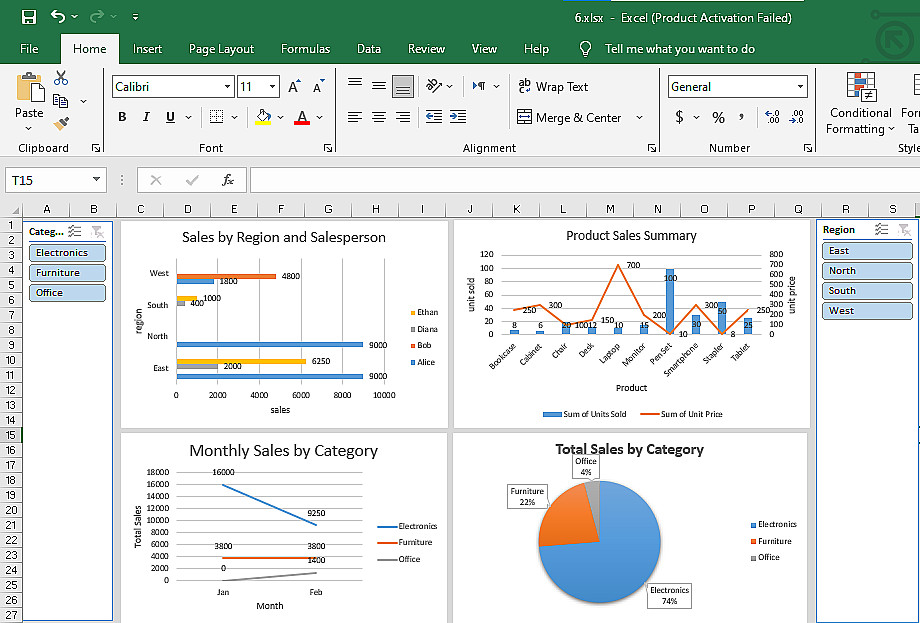Screen dimensions: 920x623
Task: Click the Copy icon
Action: 60,101
